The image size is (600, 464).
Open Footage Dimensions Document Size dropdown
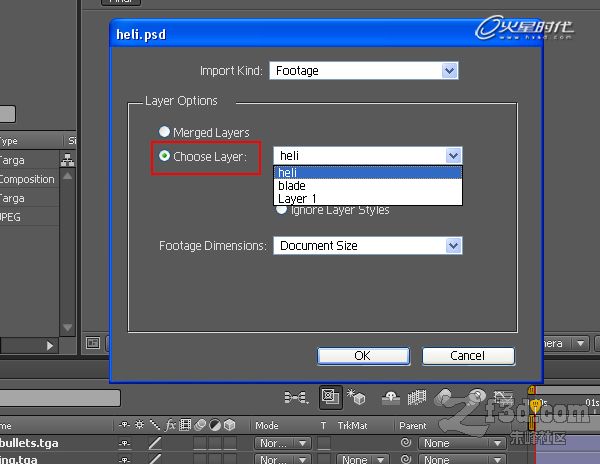(368, 246)
